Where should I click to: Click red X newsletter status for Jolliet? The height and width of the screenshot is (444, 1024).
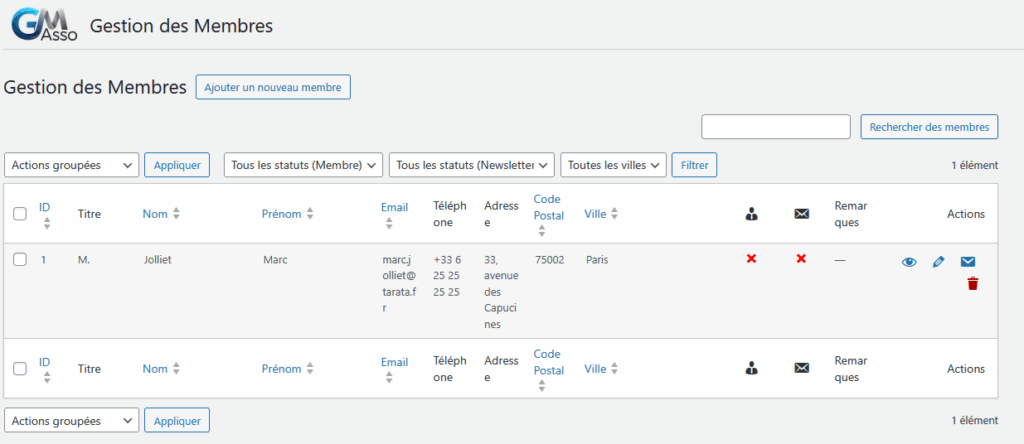(801, 259)
